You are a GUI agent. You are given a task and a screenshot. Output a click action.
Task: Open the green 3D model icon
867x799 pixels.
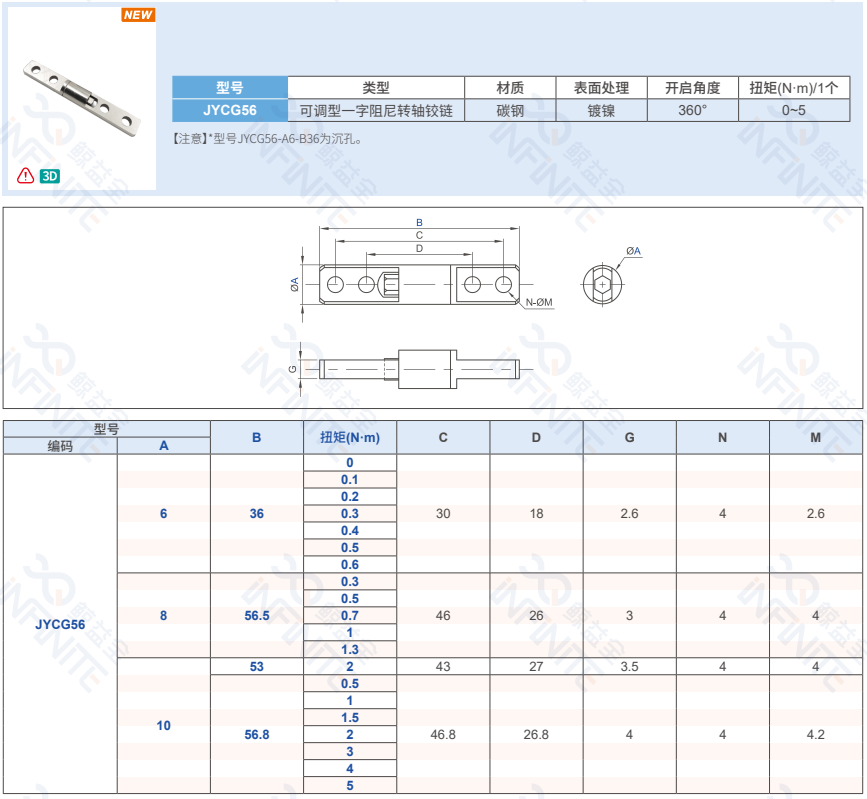[49, 176]
